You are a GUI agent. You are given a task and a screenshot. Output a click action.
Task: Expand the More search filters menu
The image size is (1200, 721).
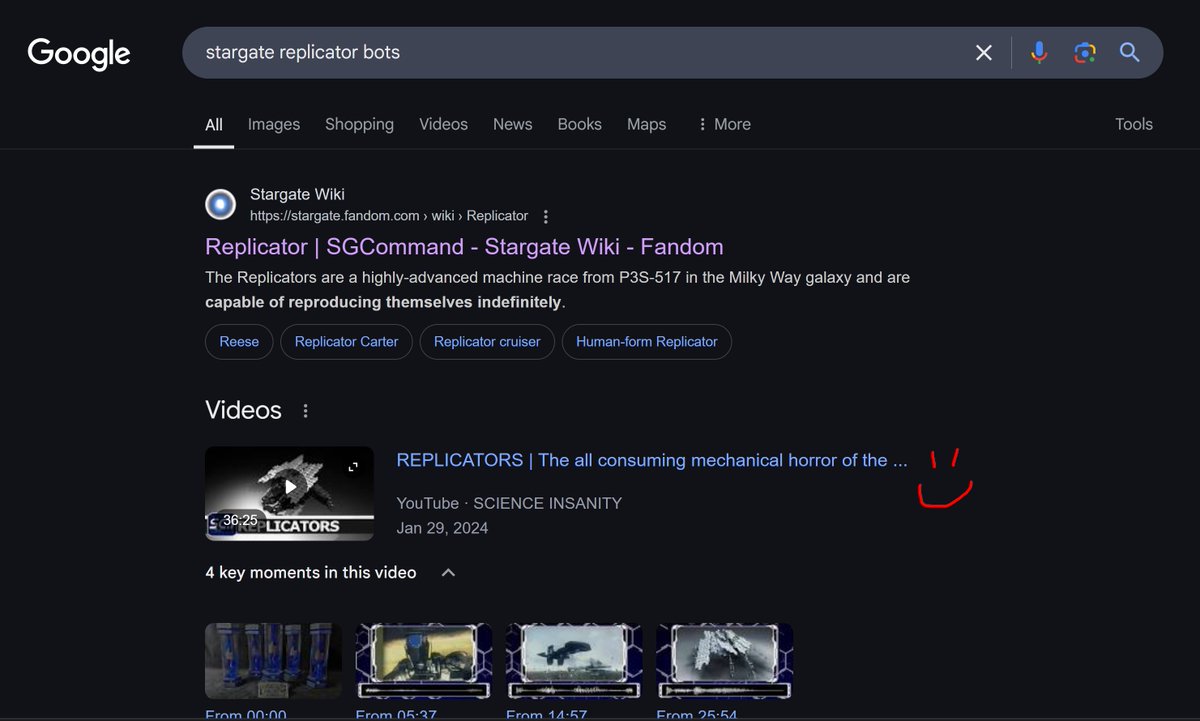tap(724, 124)
